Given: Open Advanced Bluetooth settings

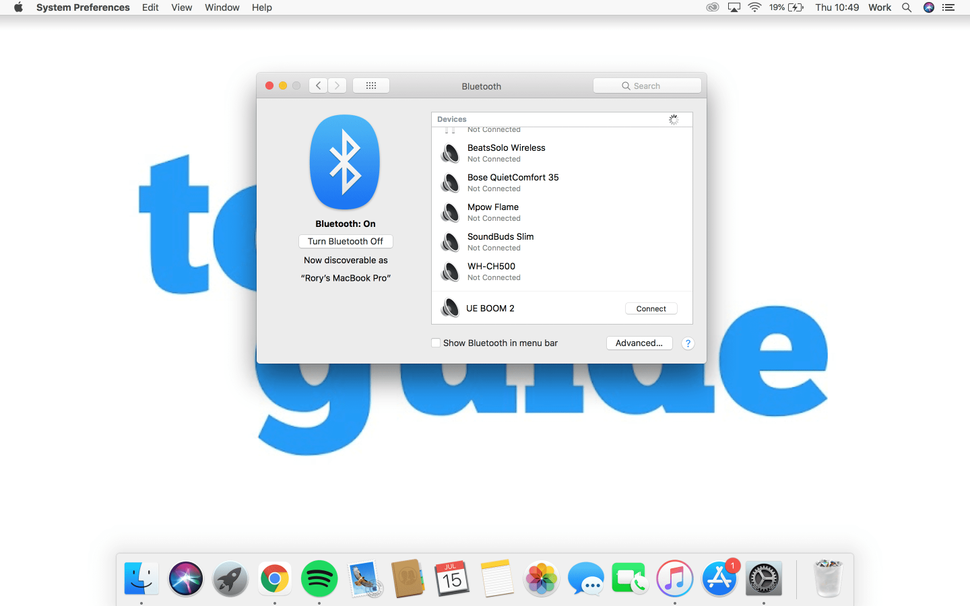Looking at the screenshot, I should click(x=639, y=342).
